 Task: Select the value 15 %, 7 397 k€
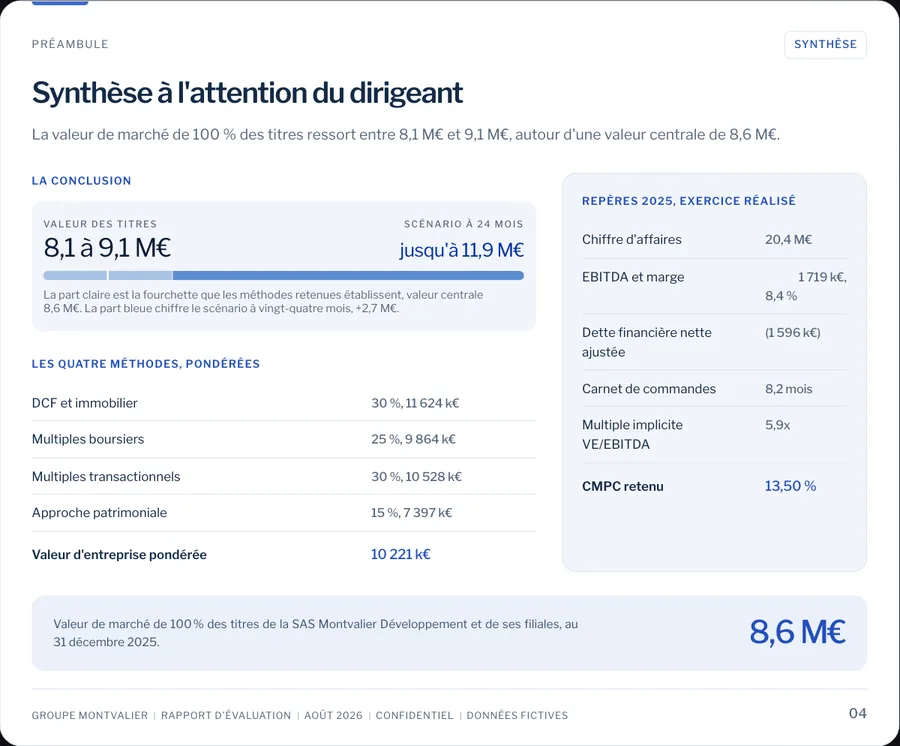click(412, 512)
